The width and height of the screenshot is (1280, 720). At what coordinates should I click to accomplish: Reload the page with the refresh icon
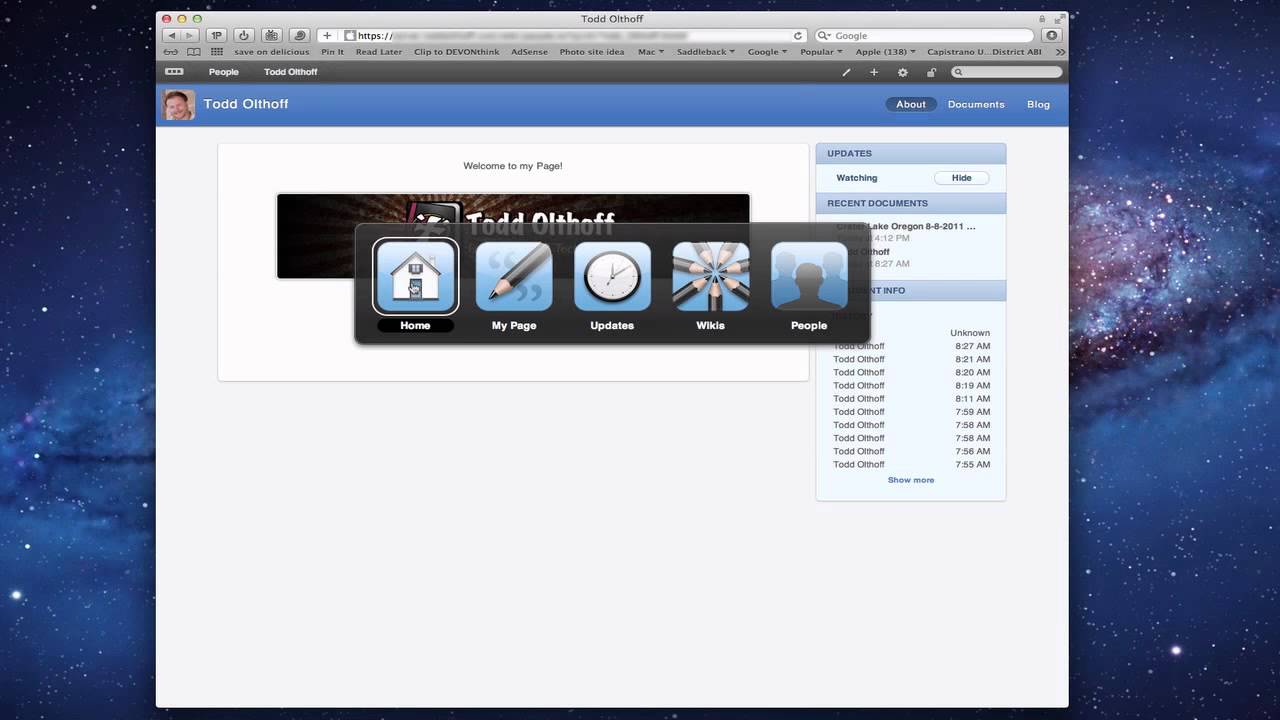click(x=798, y=35)
